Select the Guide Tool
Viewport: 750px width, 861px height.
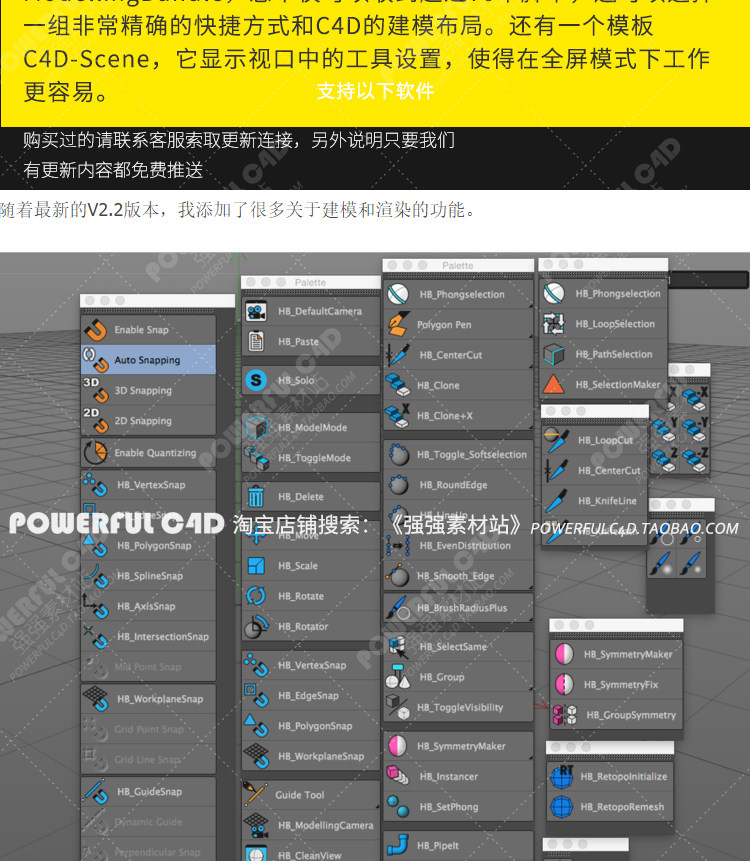click(x=311, y=795)
